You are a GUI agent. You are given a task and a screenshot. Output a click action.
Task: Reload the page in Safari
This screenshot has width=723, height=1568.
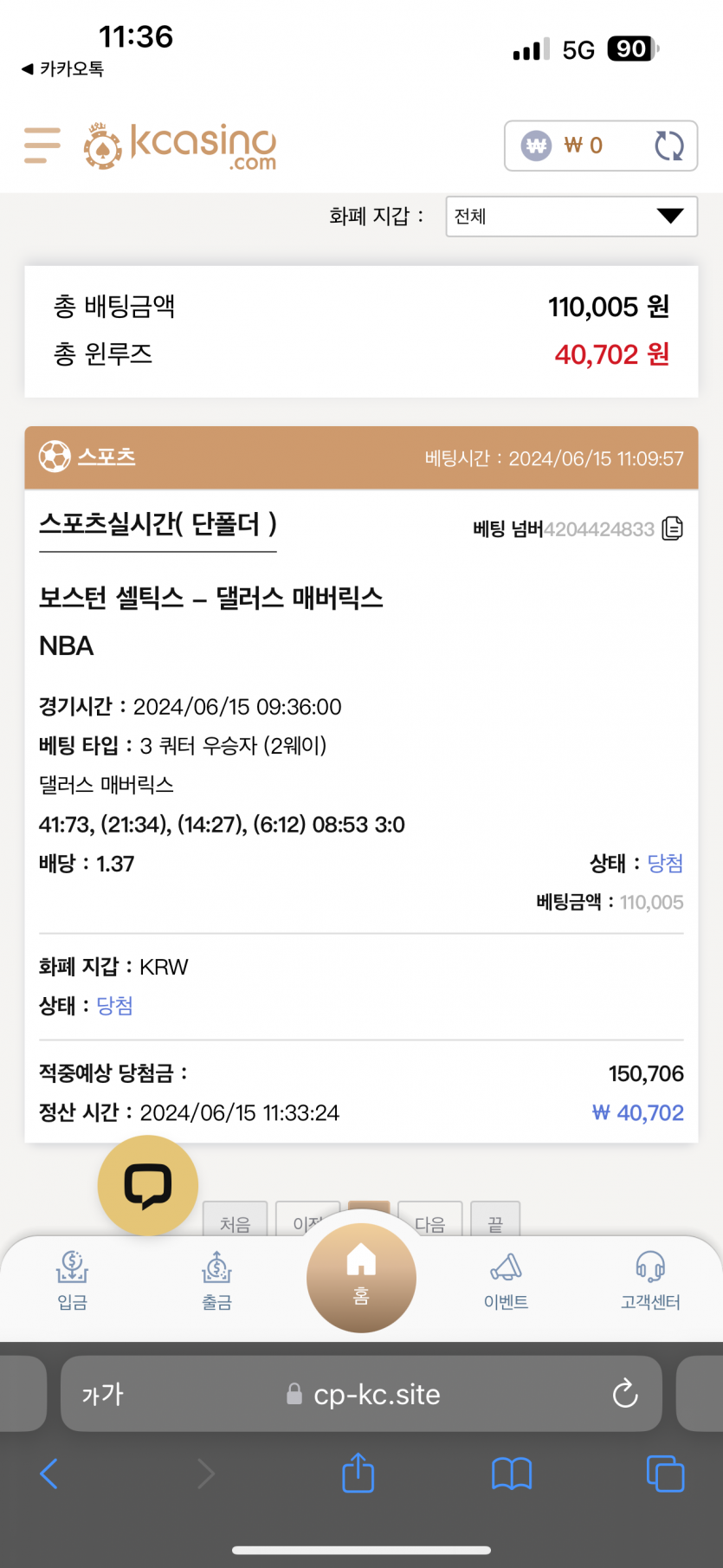[x=625, y=1394]
